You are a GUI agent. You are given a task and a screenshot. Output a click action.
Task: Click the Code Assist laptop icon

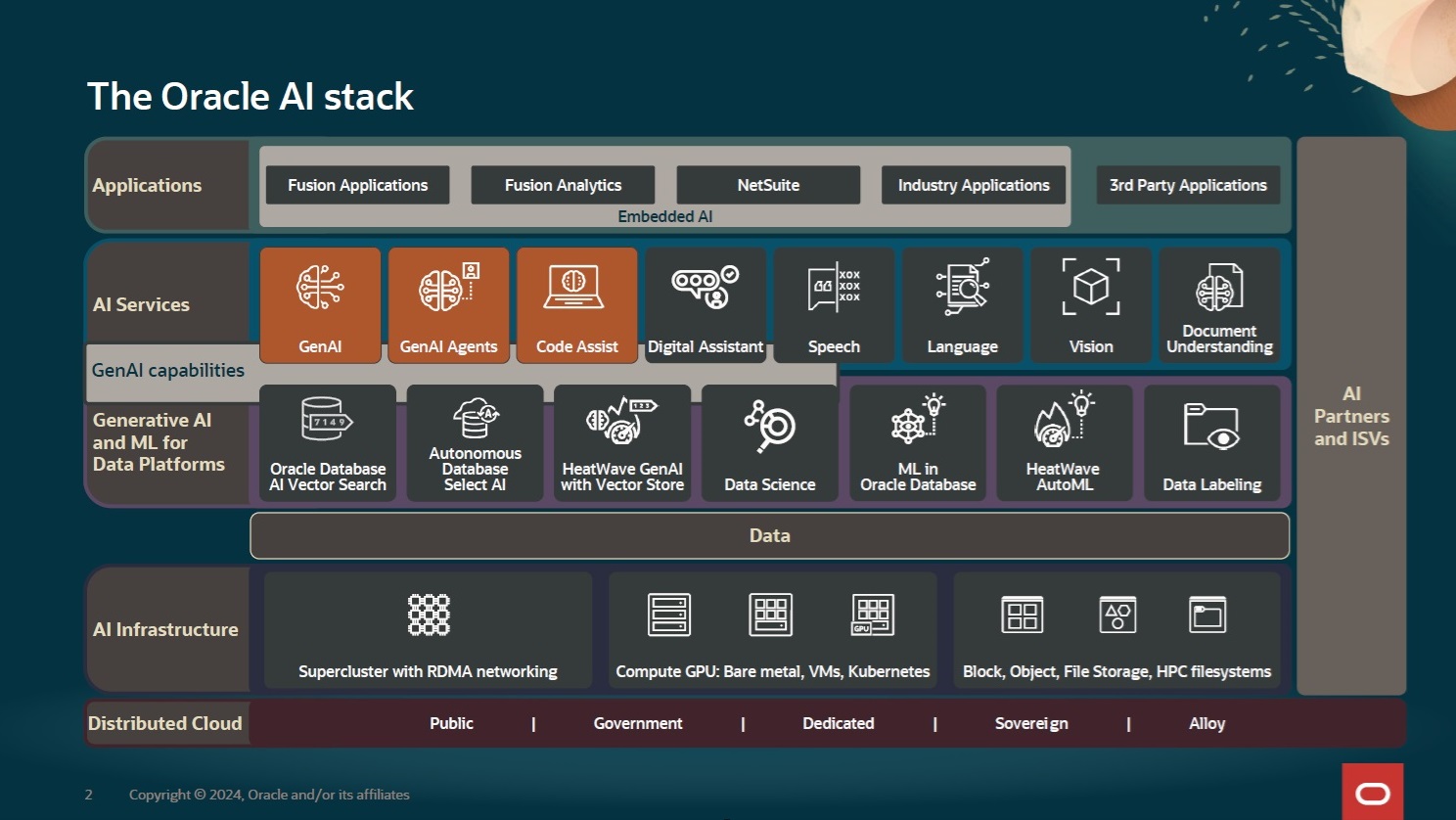(x=573, y=287)
